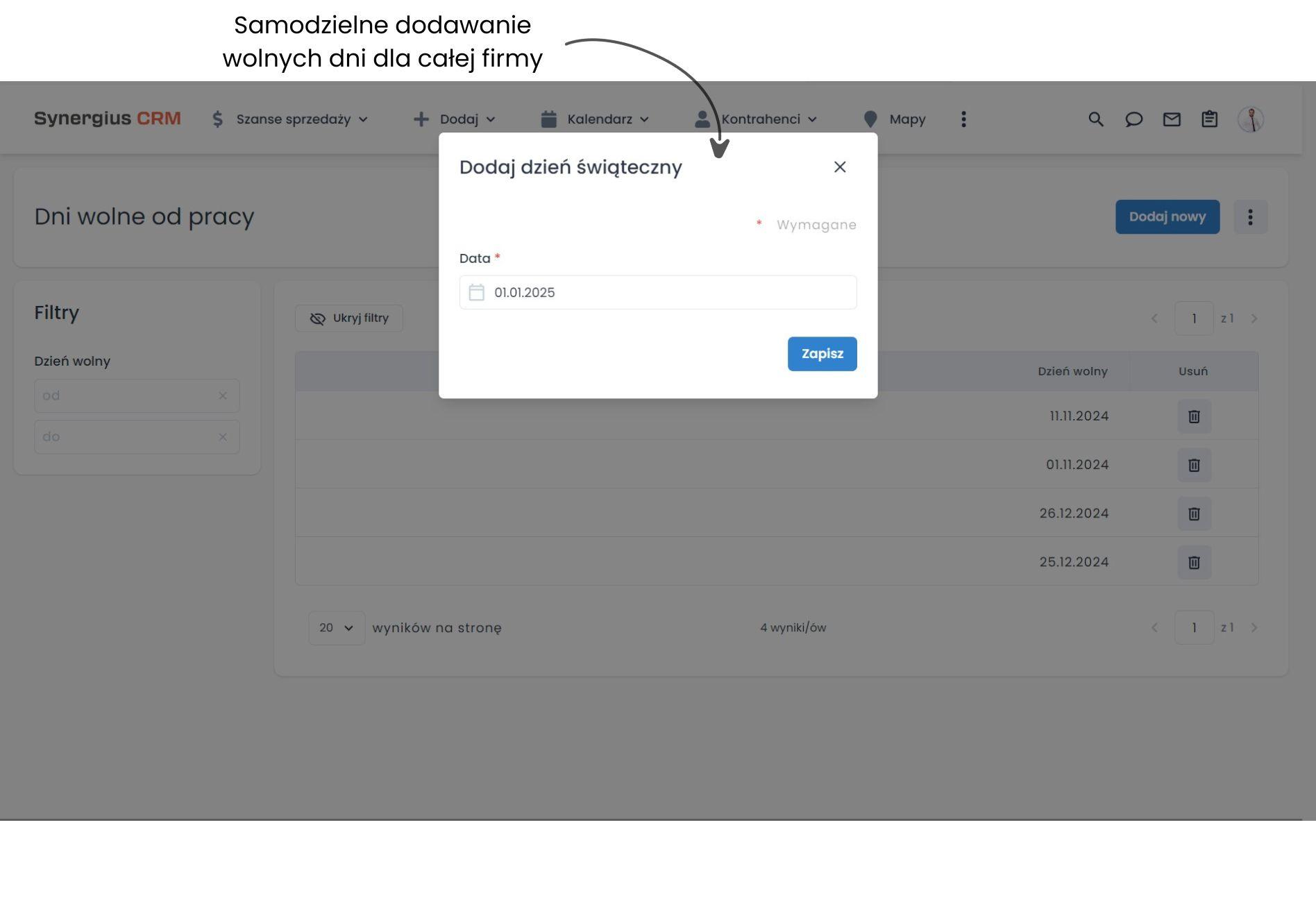Click the Data date input field

point(666,292)
